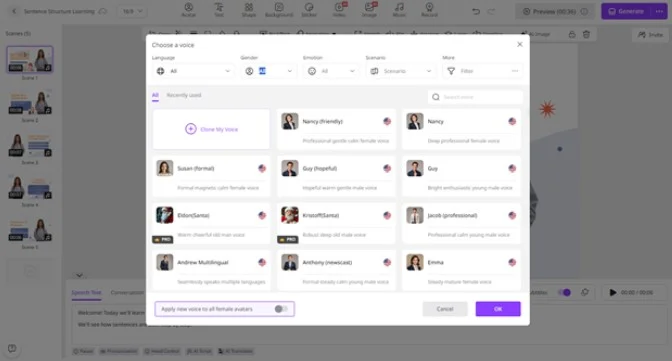Select the All voices tab

point(155,95)
